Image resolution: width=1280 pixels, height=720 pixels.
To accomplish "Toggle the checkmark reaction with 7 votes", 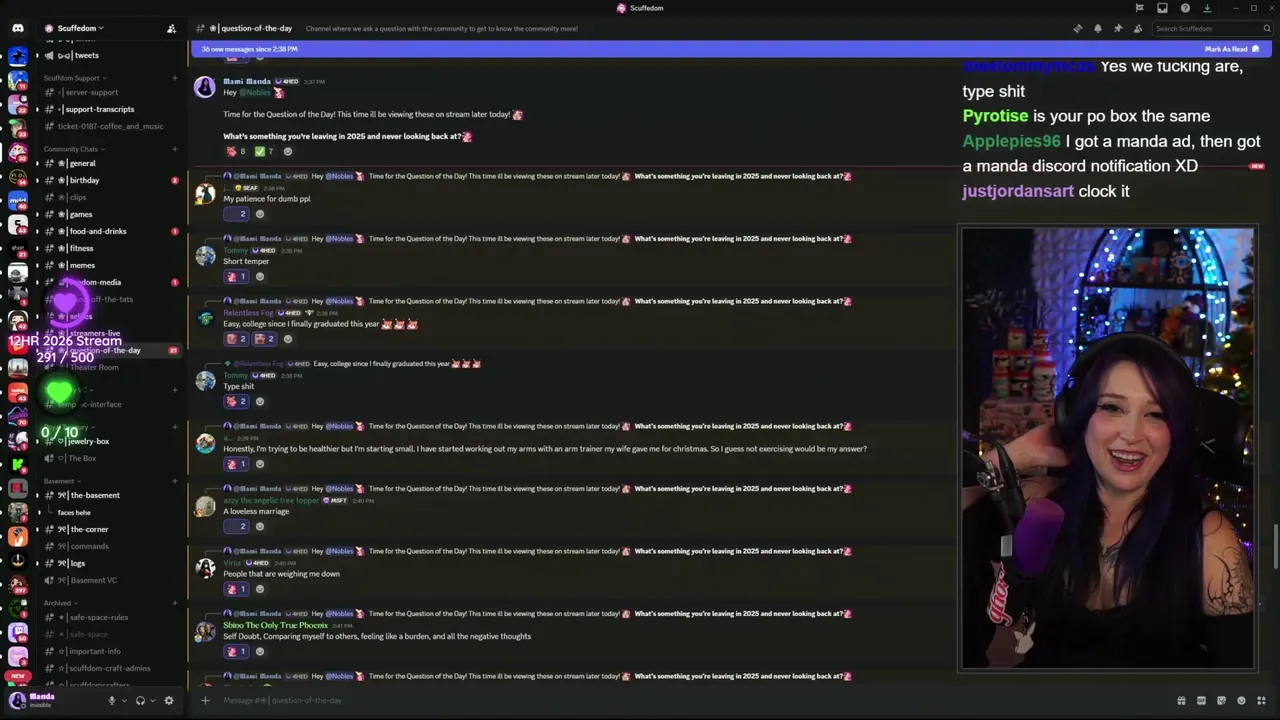I will coord(264,152).
